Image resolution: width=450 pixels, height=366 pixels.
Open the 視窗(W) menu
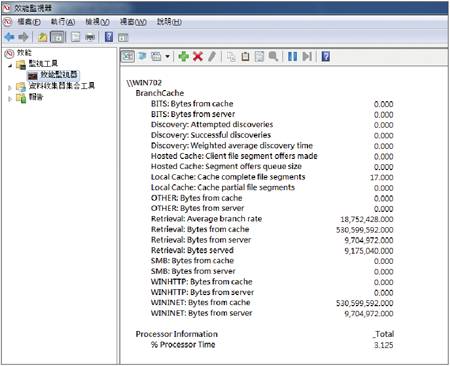[x=133, y=22]
